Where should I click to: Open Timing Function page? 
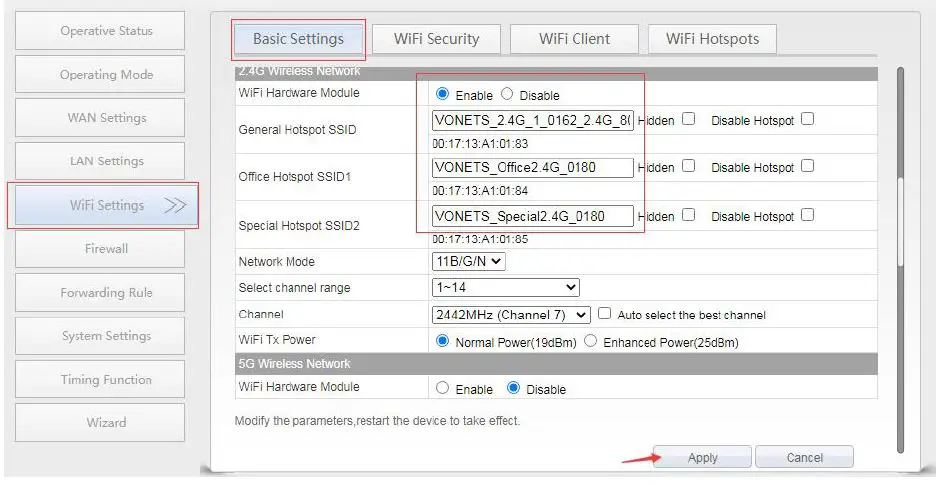[100, 380]
